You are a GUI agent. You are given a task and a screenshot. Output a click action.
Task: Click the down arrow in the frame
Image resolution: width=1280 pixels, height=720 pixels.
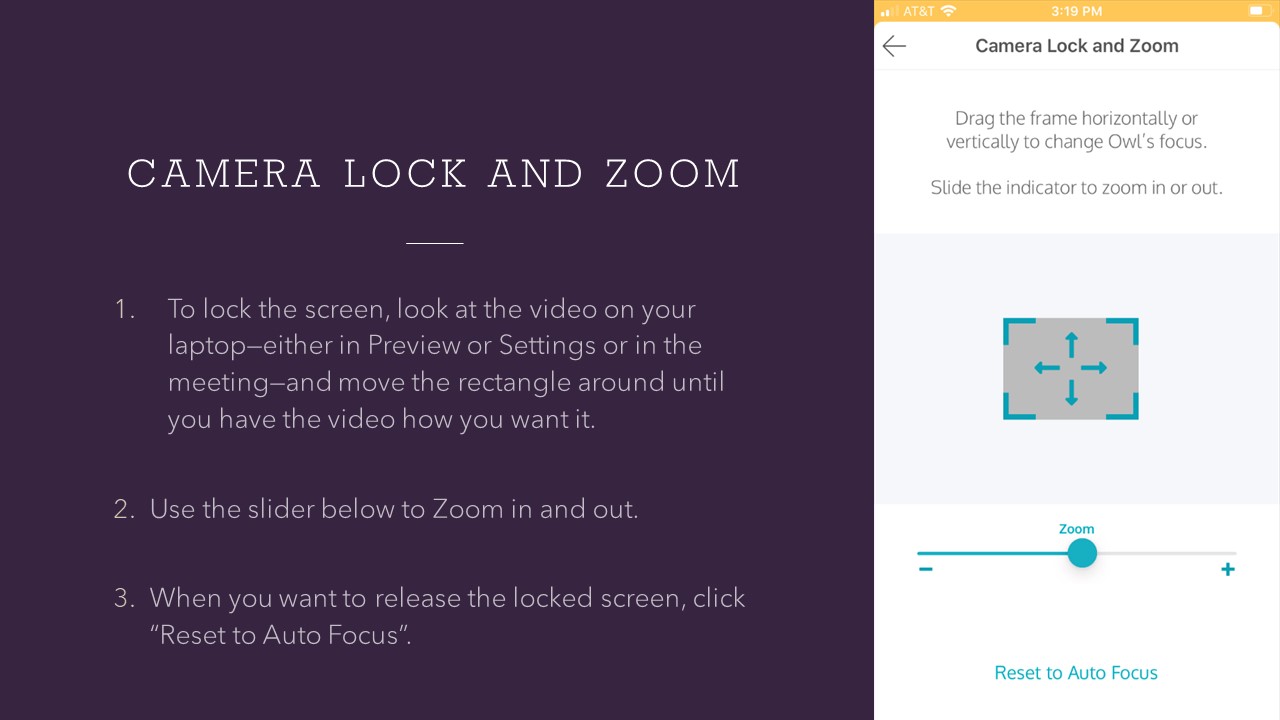pyautogui.click(x=1071, y=392)
